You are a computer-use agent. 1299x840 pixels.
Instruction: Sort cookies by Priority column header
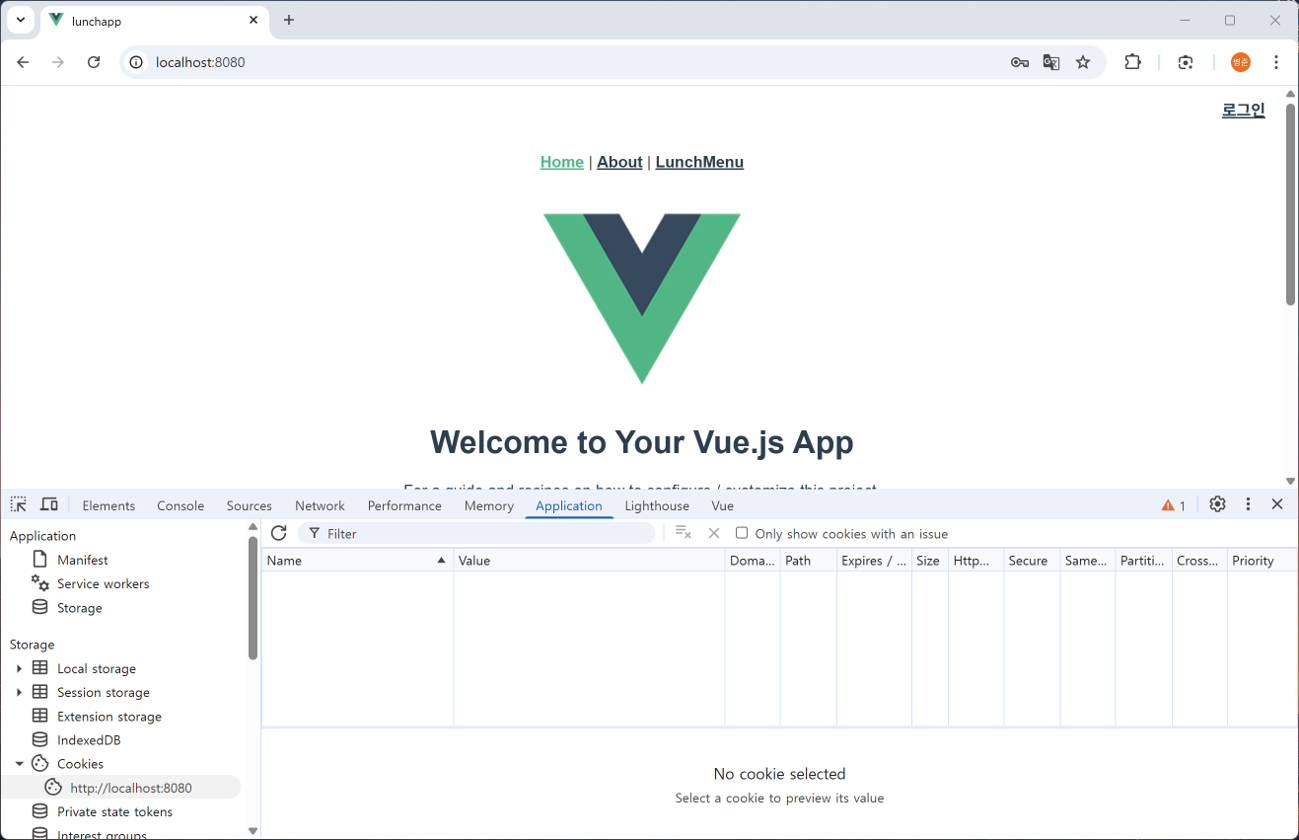click(1261, 561)
